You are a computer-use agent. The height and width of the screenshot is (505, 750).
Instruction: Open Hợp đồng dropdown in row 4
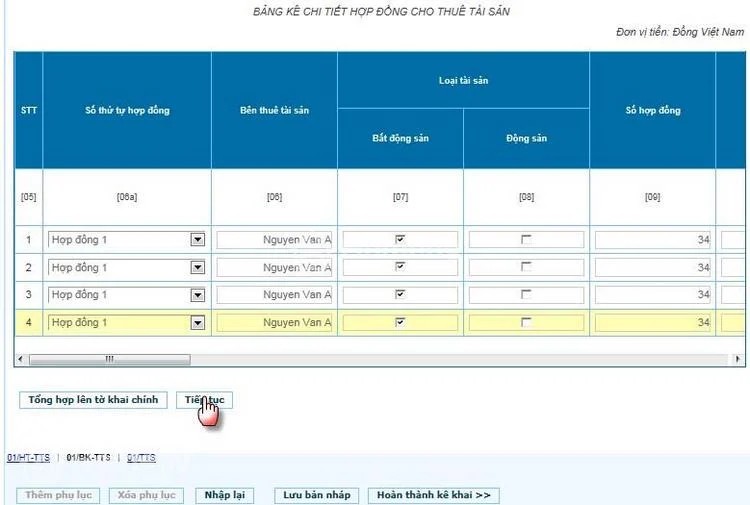[197, 323]
